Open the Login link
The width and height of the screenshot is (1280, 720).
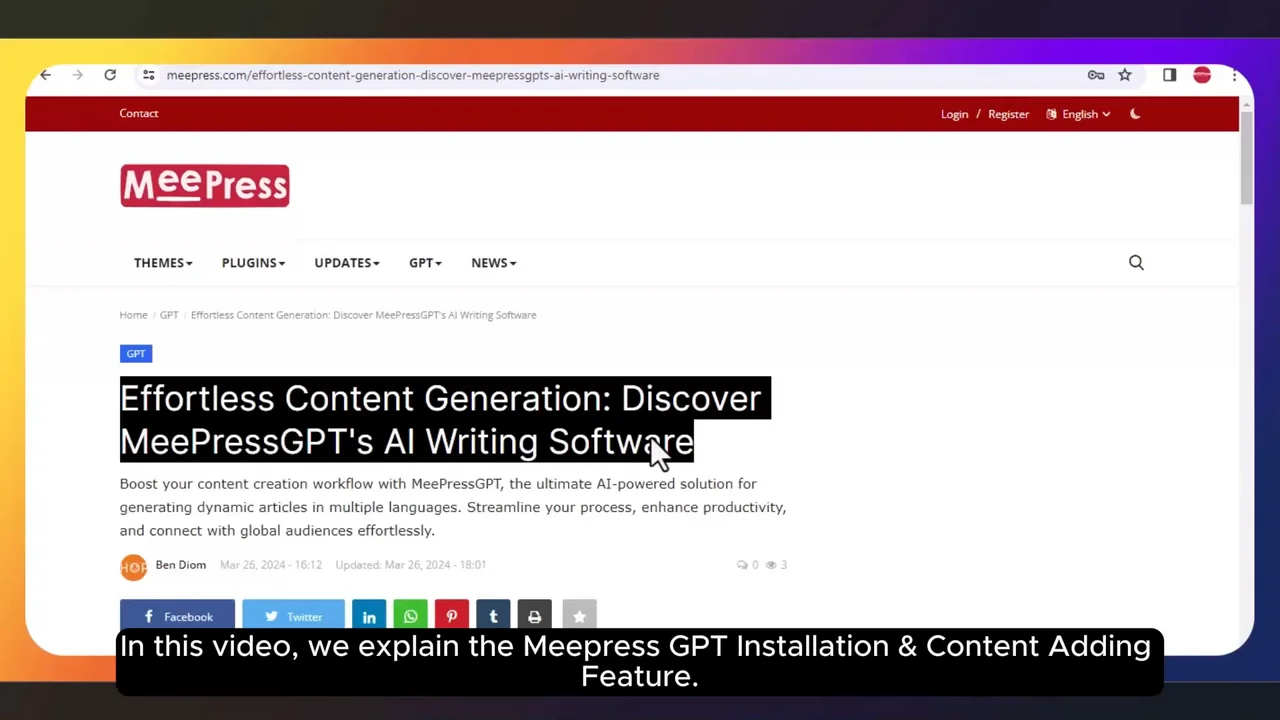pyautogui.click(x=954, y=114)
